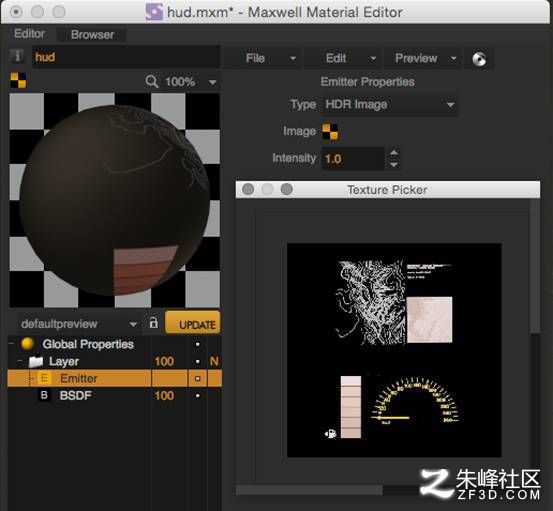
Task: Increase Intensity with the up arrow
Action: pyautogui.click(x=394, y=153)
